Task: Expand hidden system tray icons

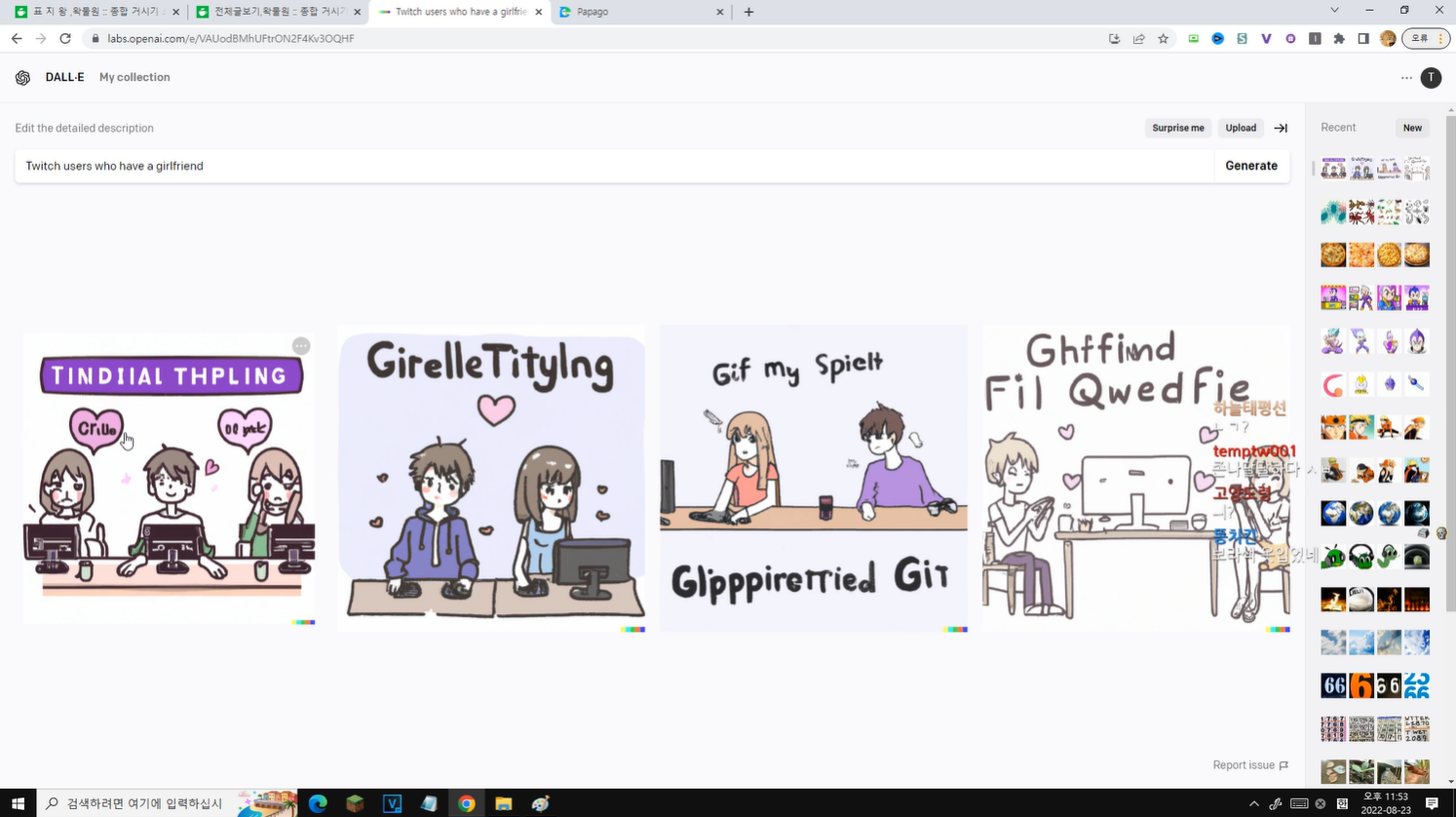Action: (x=1253, y=803)
